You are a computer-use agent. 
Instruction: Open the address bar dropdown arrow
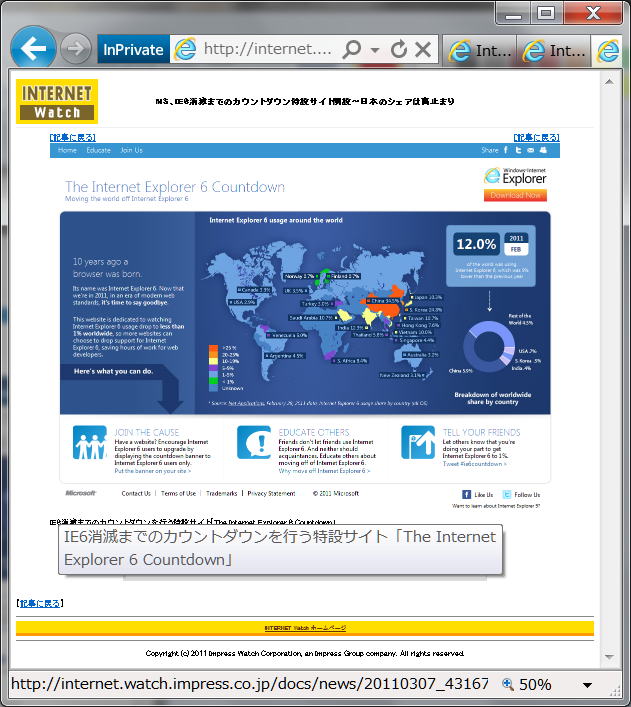(374, 50)
